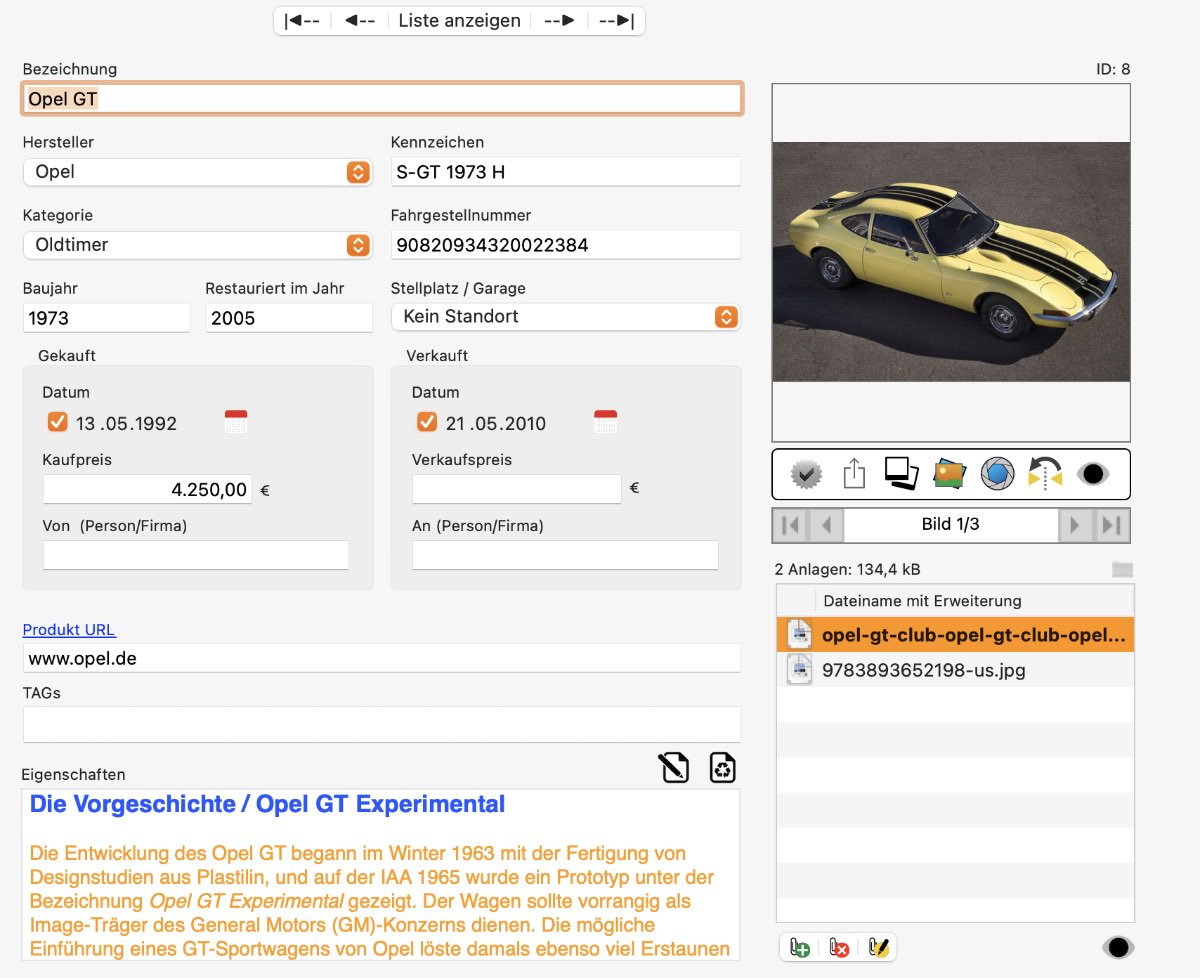The image size is (1200, 978).
Task: Open the Produkt URL link
Action: [x=69, y=630]
